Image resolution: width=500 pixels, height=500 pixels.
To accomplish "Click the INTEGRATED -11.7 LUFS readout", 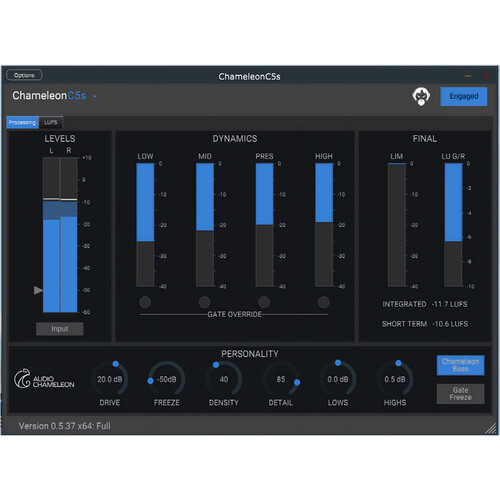I will pos(425,304).
